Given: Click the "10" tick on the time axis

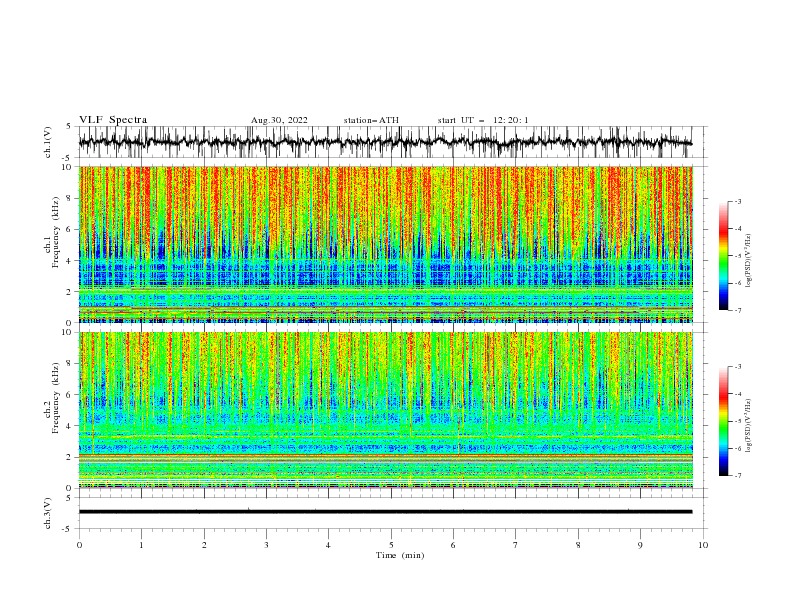Looking at the screenshot, I should point(703,545).
